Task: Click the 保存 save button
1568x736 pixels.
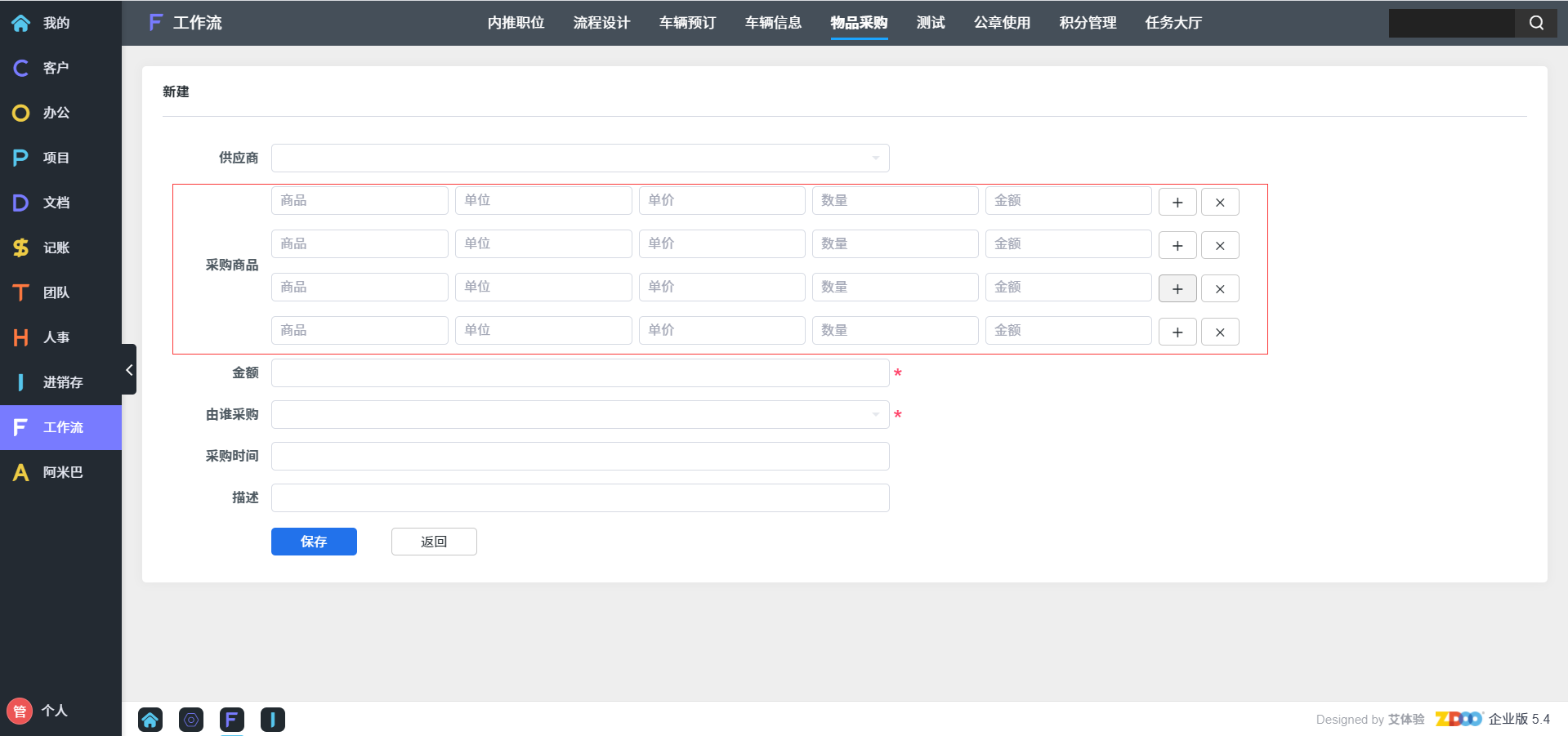Action: [x=314, y=542]
